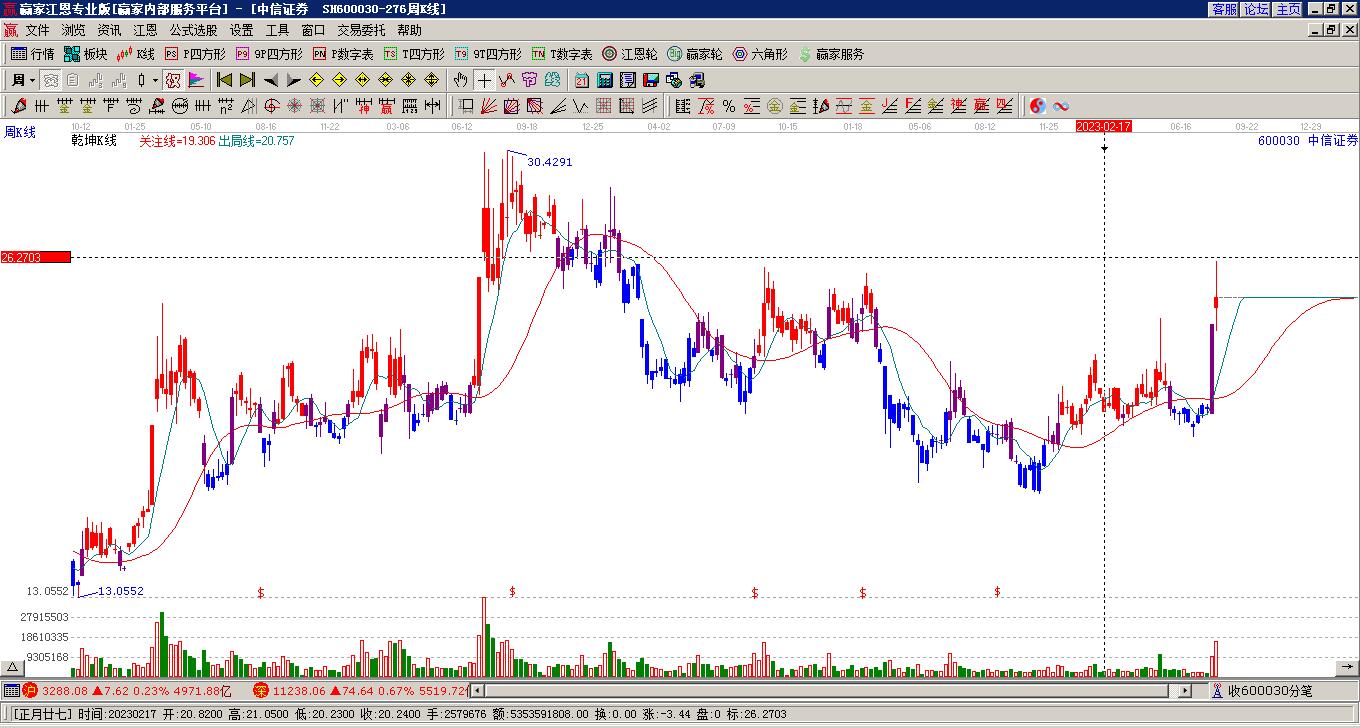Click the percent sign drawing tool

click(729, 106)
